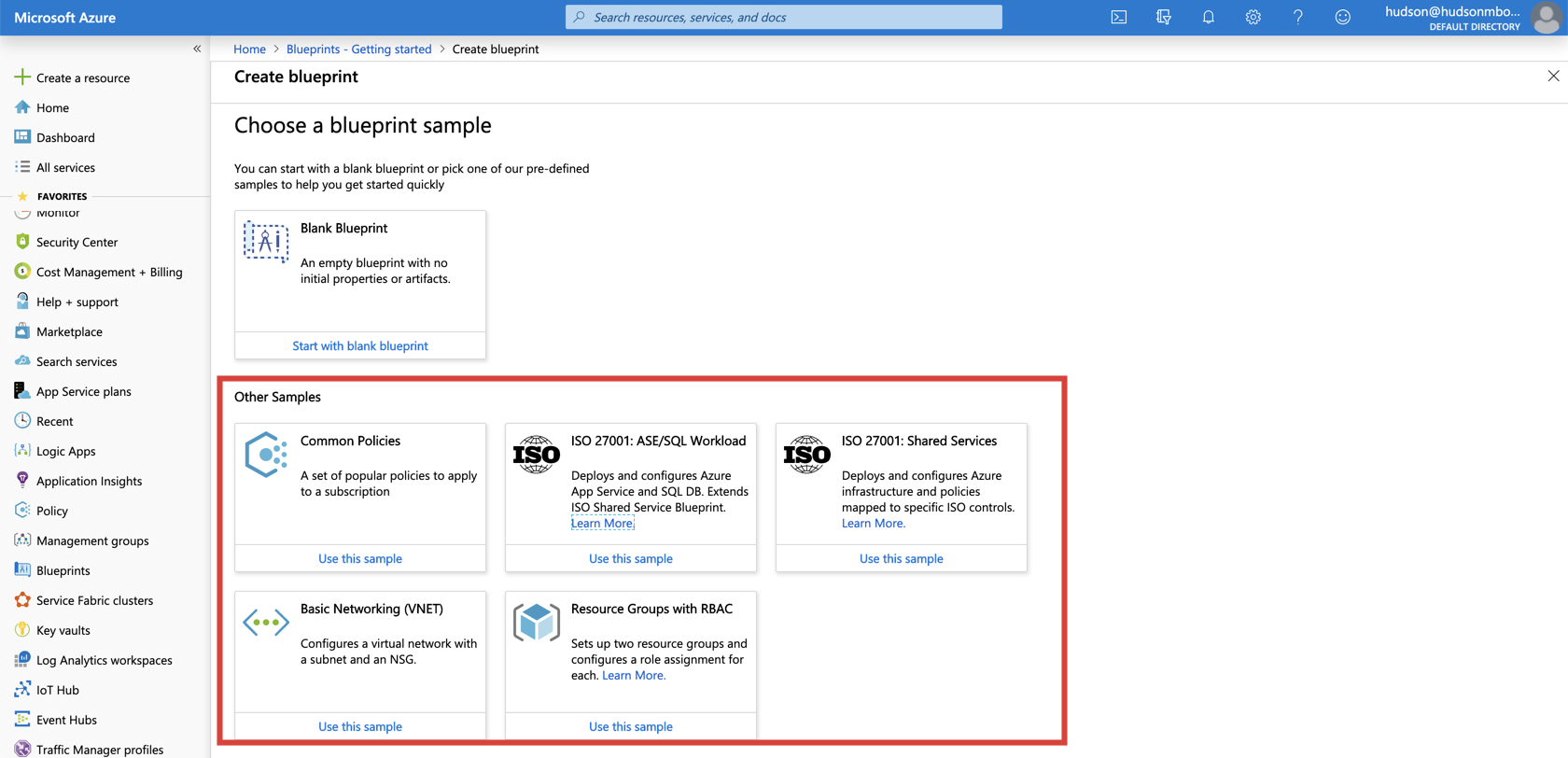1568x758 pixels.
Task: Click the Blank Blueprint card icon
Action: click(266, 242)
